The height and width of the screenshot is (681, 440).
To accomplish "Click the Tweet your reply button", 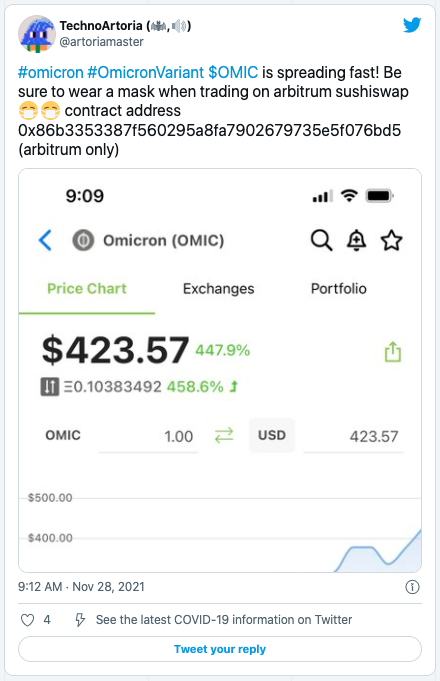I will tap(220, 649).
